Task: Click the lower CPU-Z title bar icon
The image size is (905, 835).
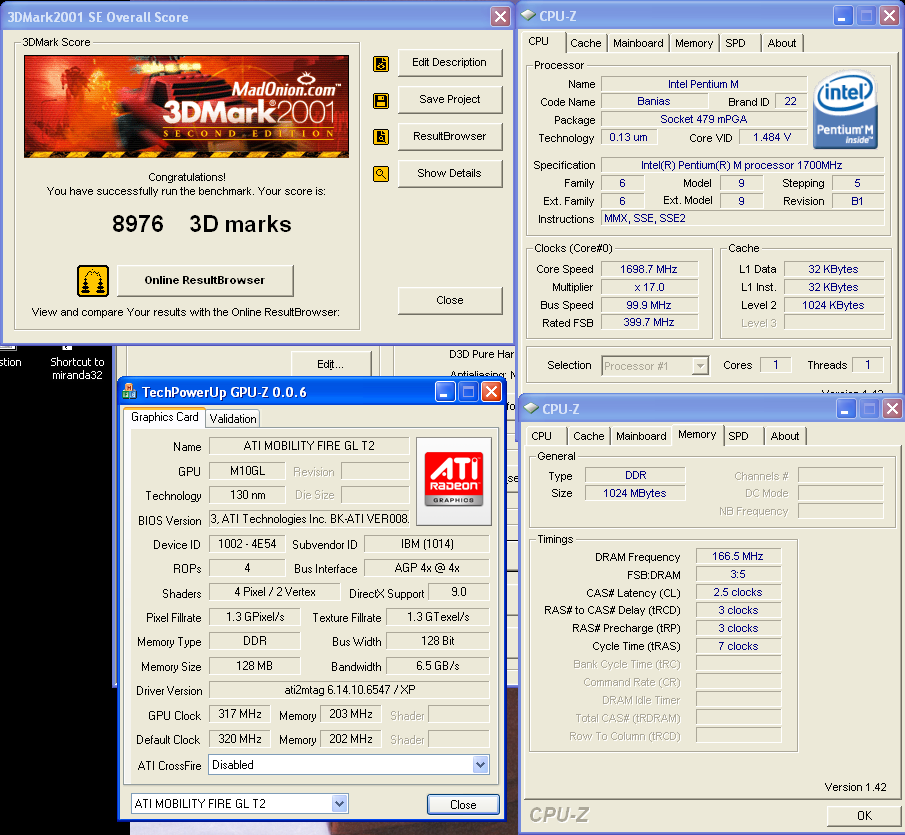Action: pos(531,409)
